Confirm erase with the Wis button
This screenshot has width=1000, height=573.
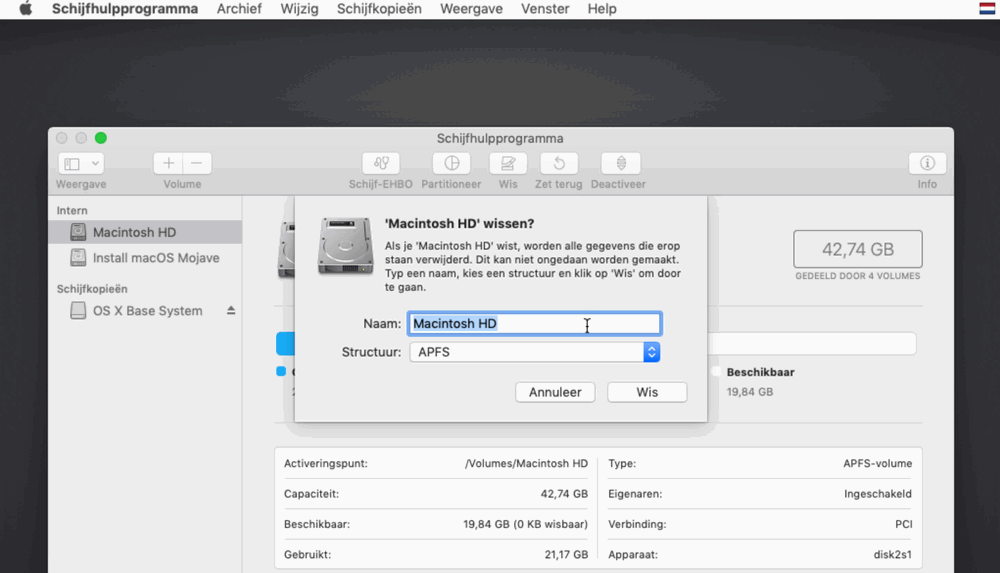pyautogui.click(x=647, y=392)
